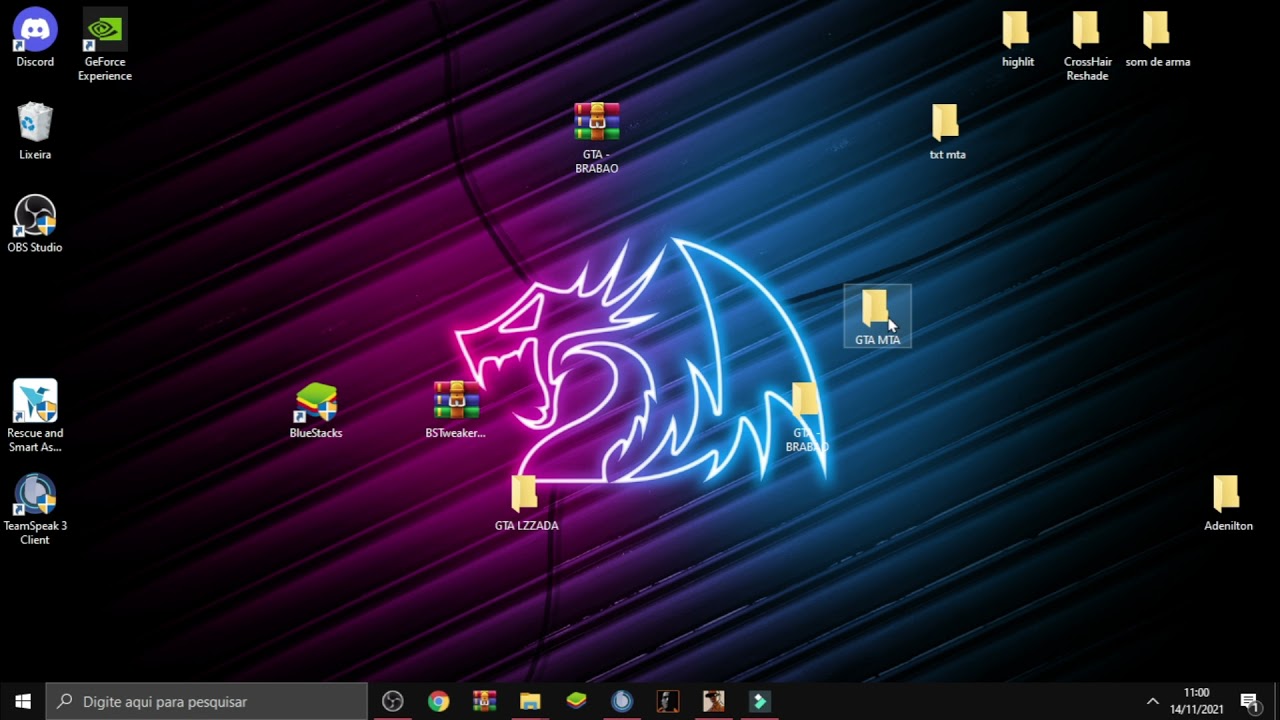
Task: Show hidden system tray icons
Action: point(1152,701)
